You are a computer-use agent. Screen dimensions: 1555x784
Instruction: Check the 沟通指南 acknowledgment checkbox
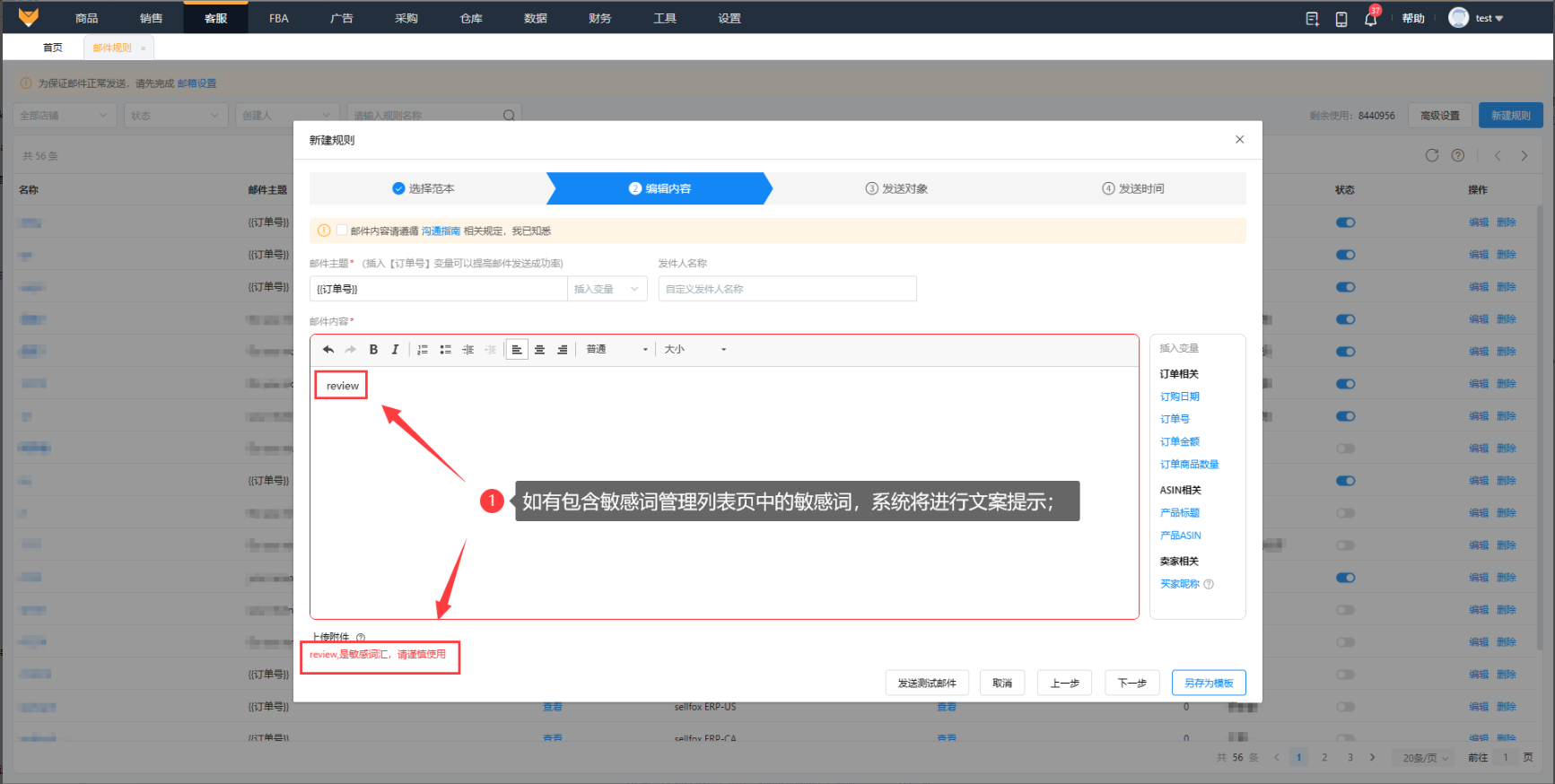coord(342,231)
